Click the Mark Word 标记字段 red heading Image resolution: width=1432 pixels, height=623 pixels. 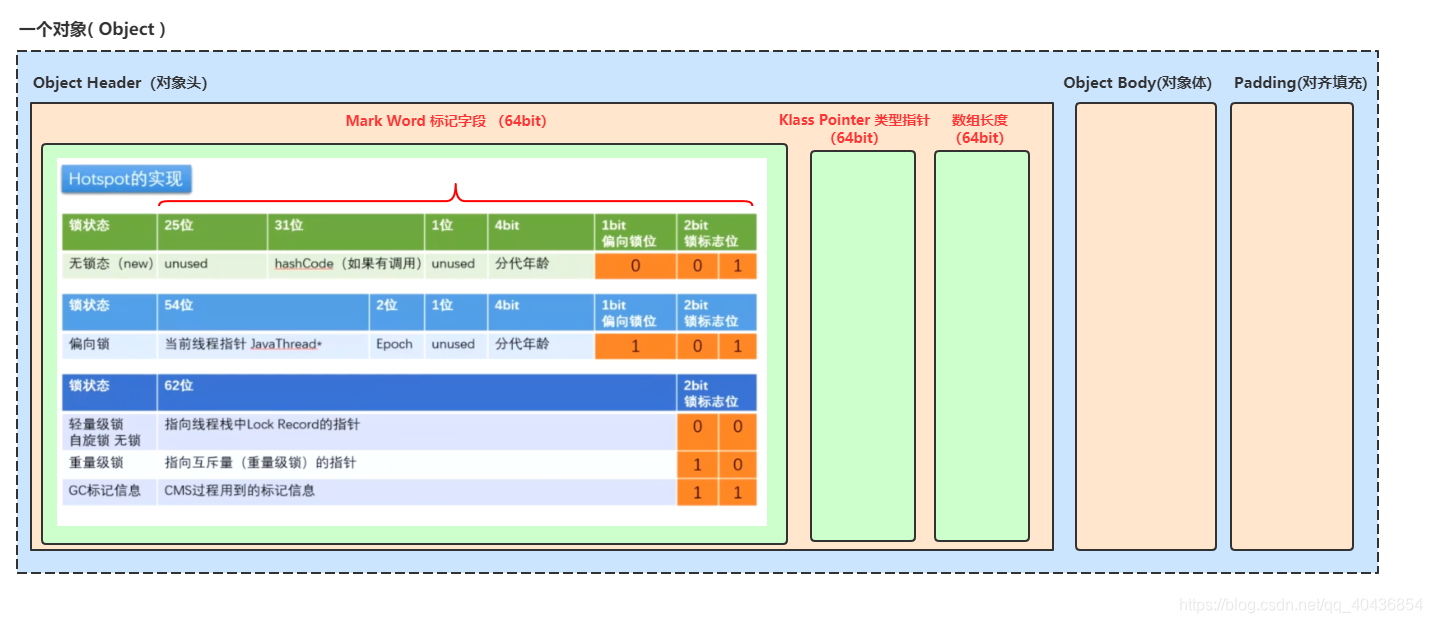point(446,121)
